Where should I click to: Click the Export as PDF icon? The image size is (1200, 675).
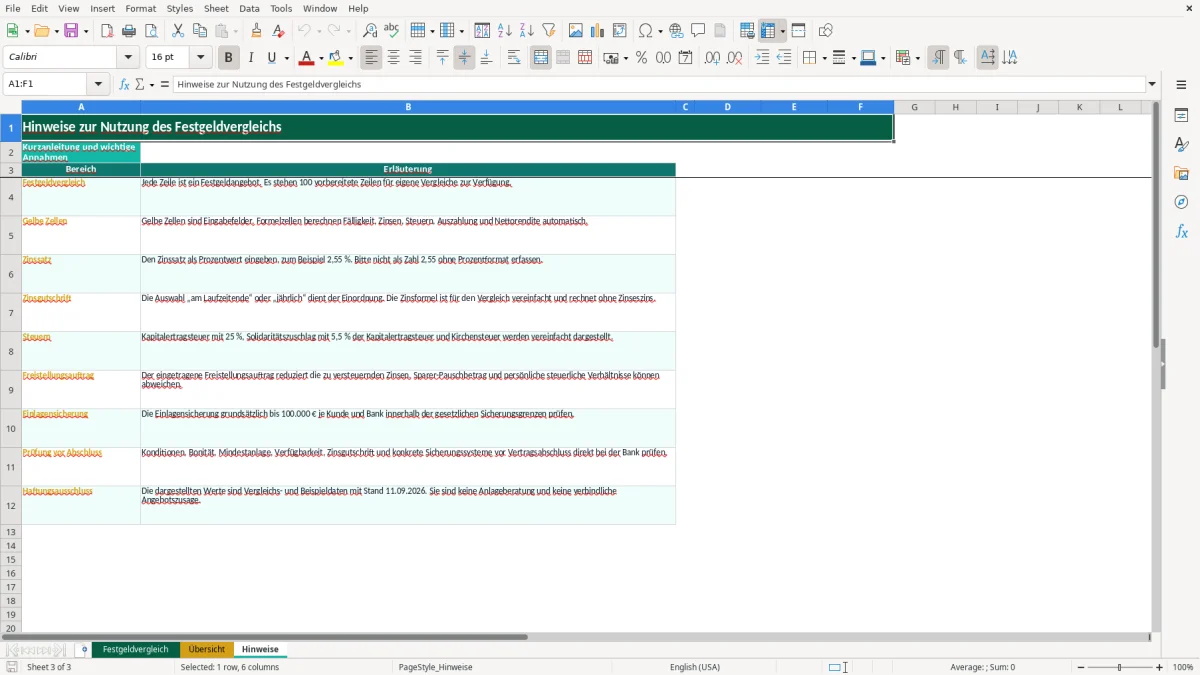point(106,31)
